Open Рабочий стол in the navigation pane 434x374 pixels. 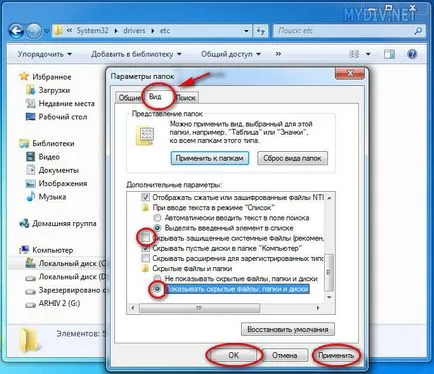(x=56, y=117)
